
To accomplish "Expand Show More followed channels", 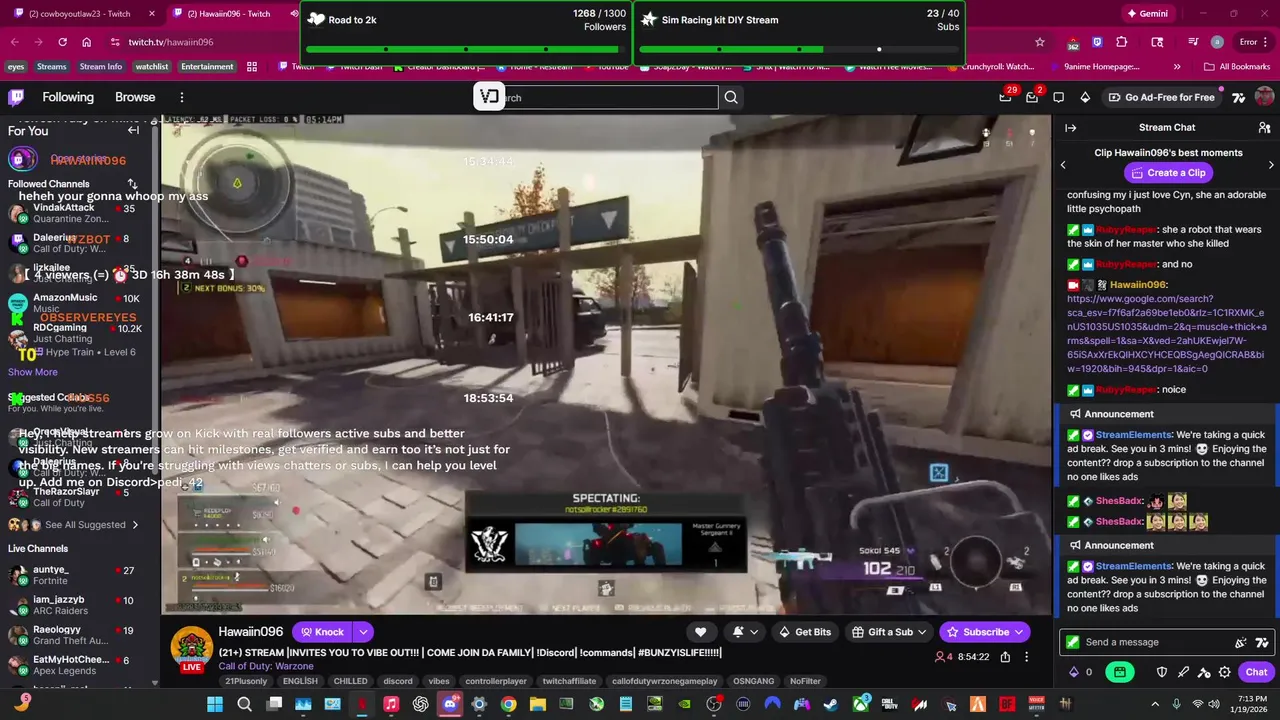I will 33,372.
